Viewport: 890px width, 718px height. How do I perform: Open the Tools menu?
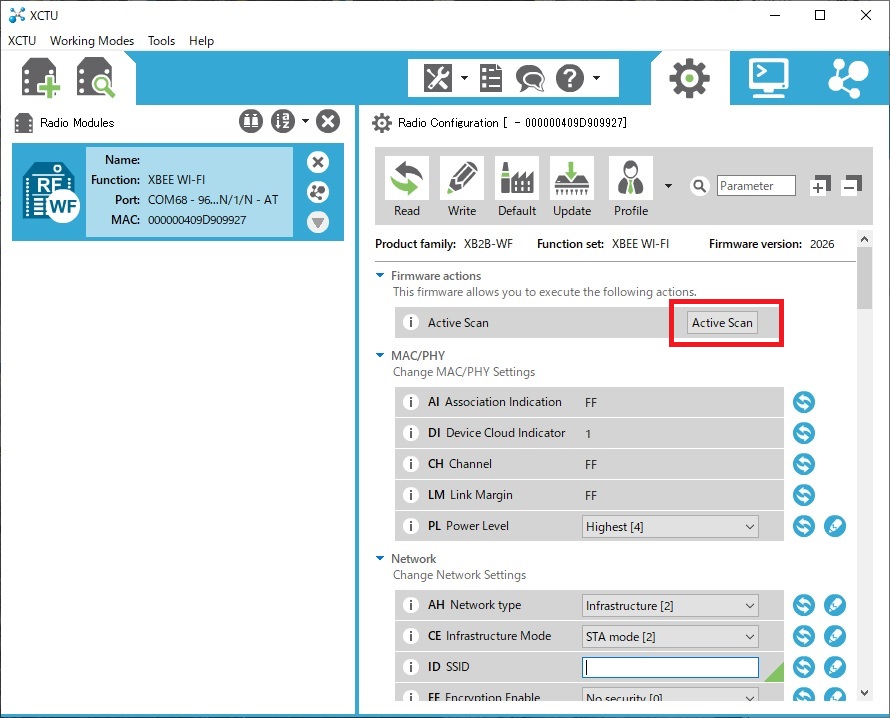tap(161, 41)
